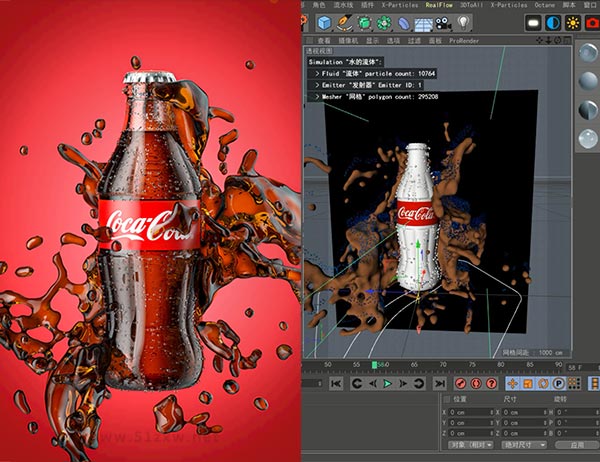Open the green Array modeling objects icon
The height and width of the screenshot is (462, 600).
point(384,23)
